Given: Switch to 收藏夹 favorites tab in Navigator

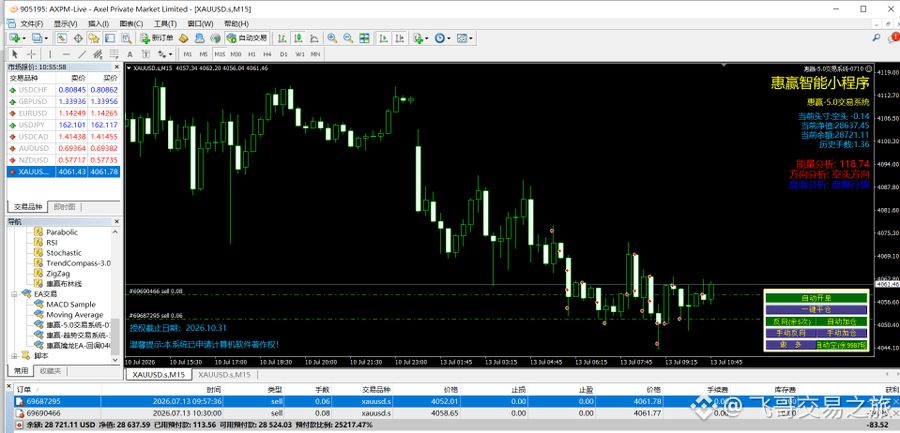Looking at the screenshot, I should (49, 370).
